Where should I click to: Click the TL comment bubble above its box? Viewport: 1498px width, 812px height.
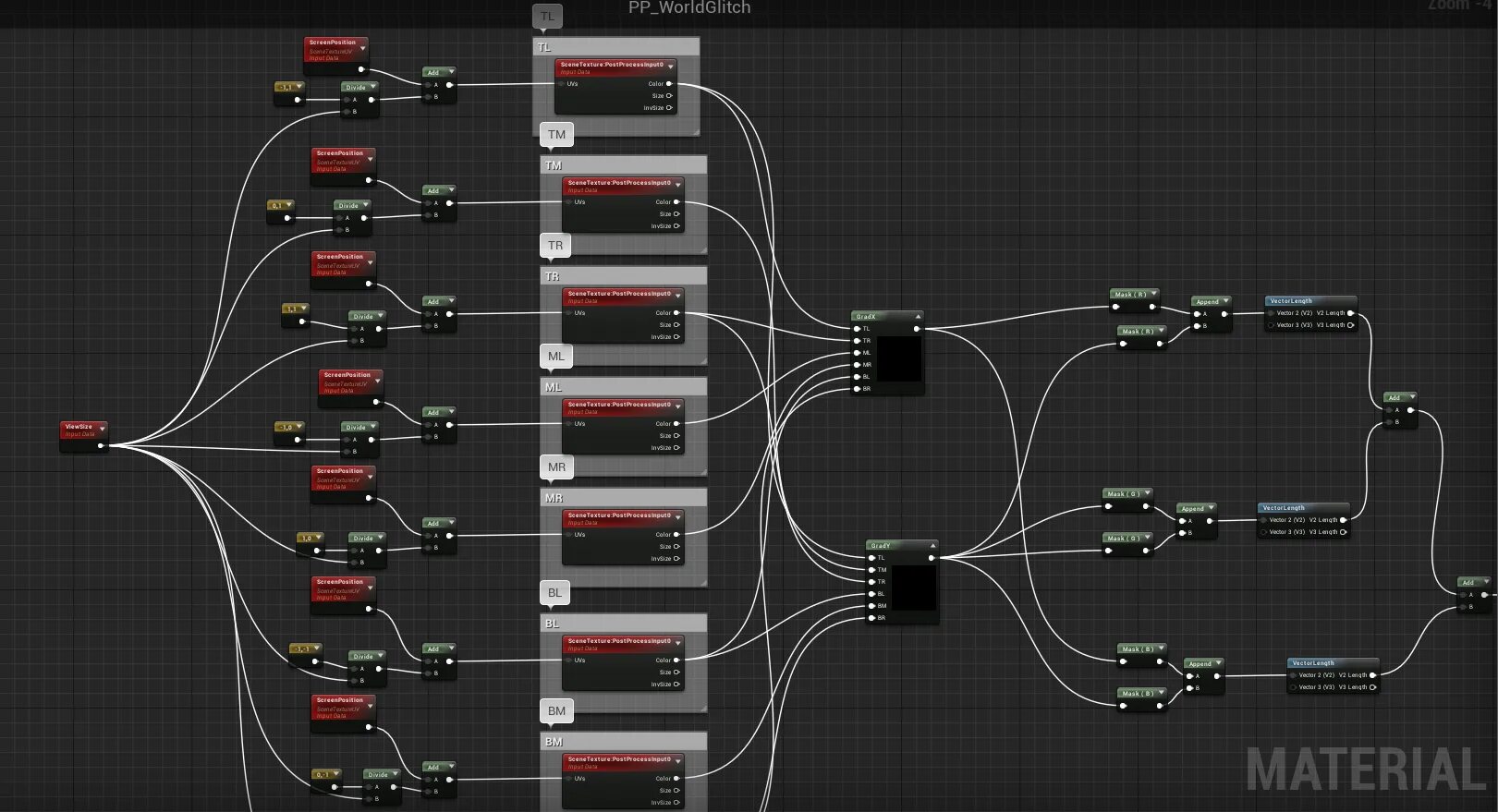tap(548, 16)
